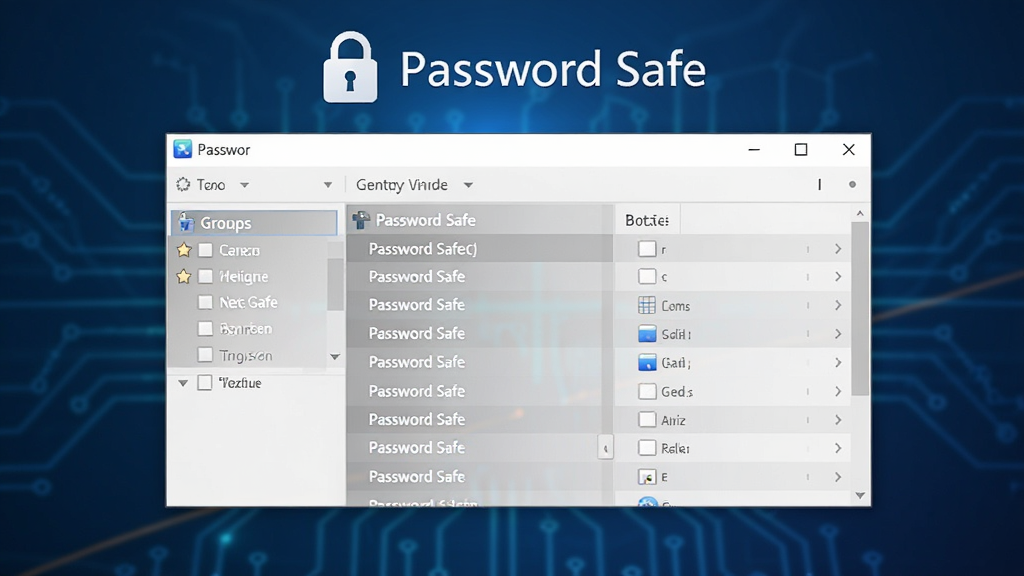This screenshot has width=1024, height=576.
Task: Minimize the Passwor window
Action: [x=754, y=150]
